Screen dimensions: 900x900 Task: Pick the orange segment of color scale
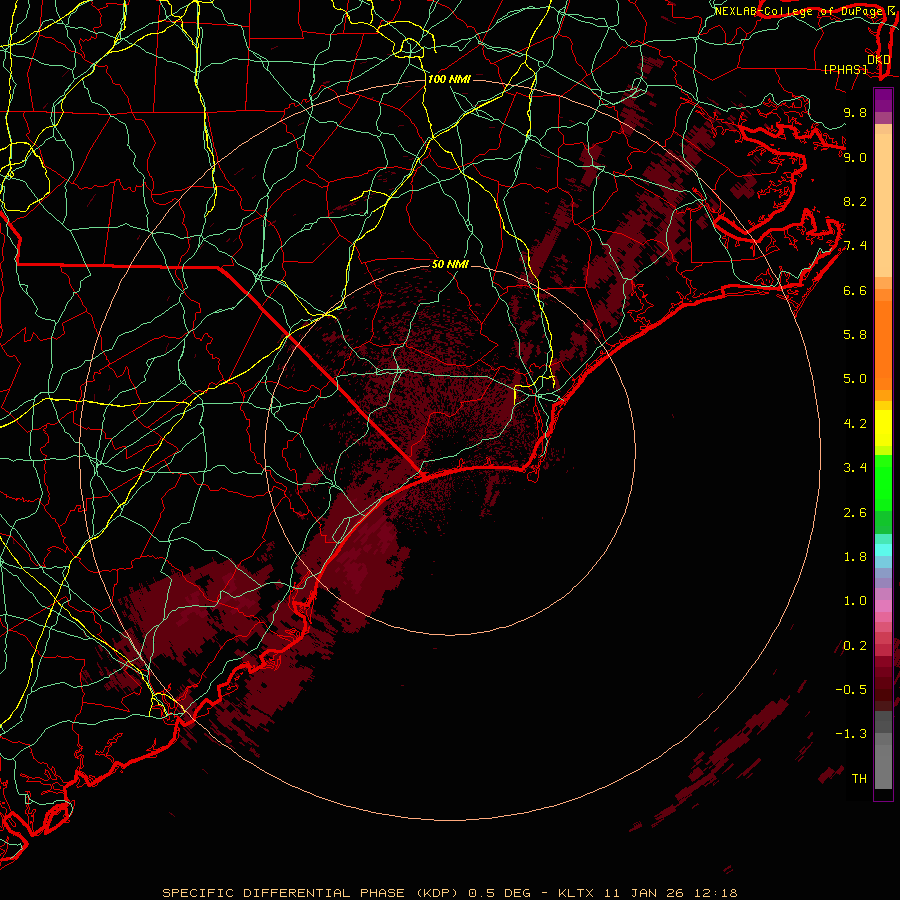point(883,346)
